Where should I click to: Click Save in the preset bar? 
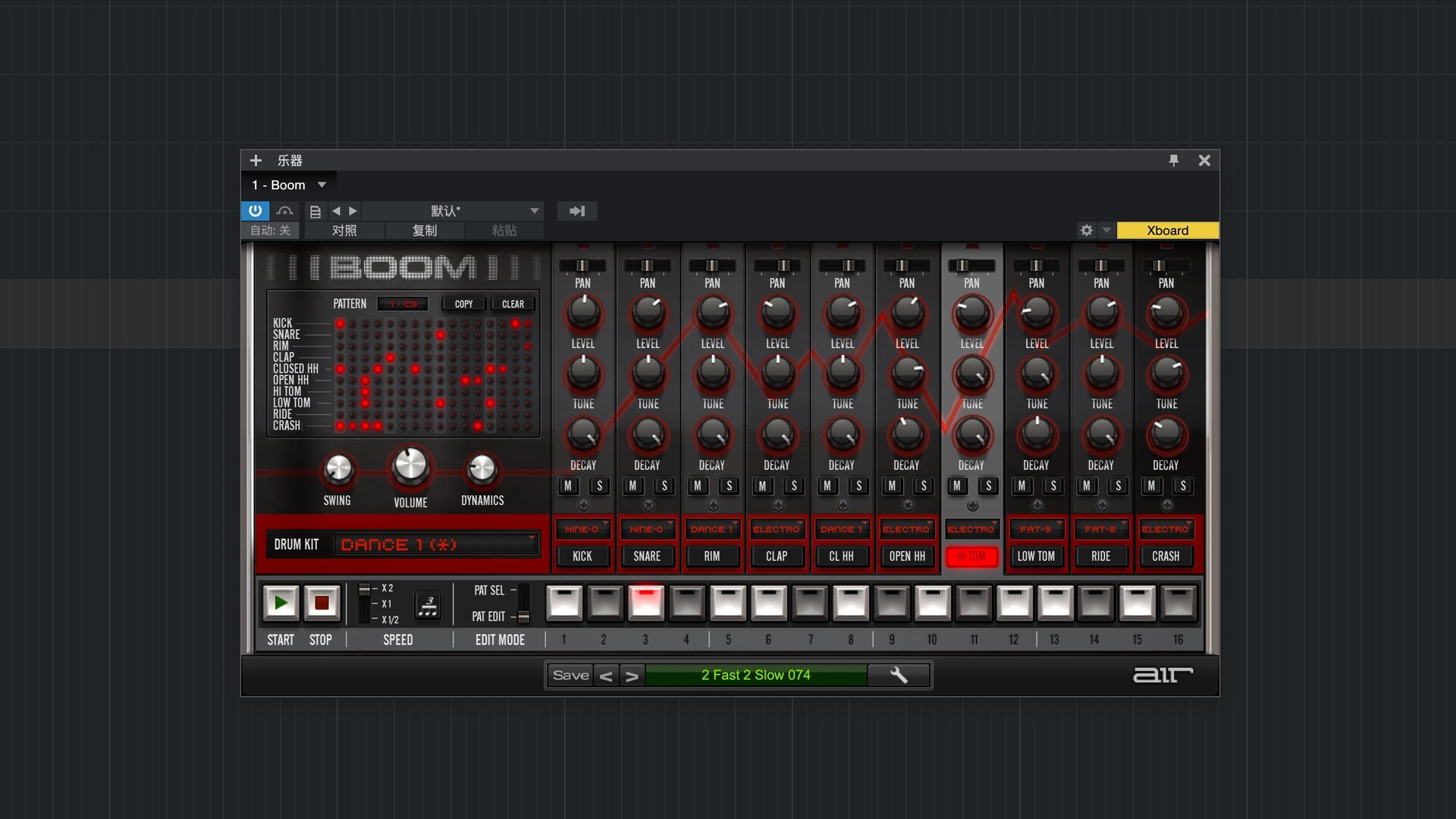point(570,675)
